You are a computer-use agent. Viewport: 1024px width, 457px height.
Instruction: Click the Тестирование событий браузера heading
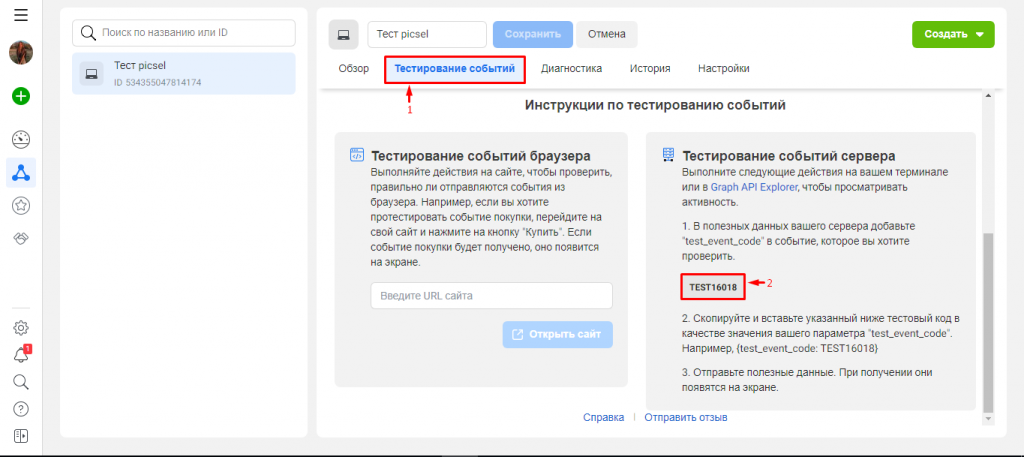pyautogui.click(x=481, y=156)
